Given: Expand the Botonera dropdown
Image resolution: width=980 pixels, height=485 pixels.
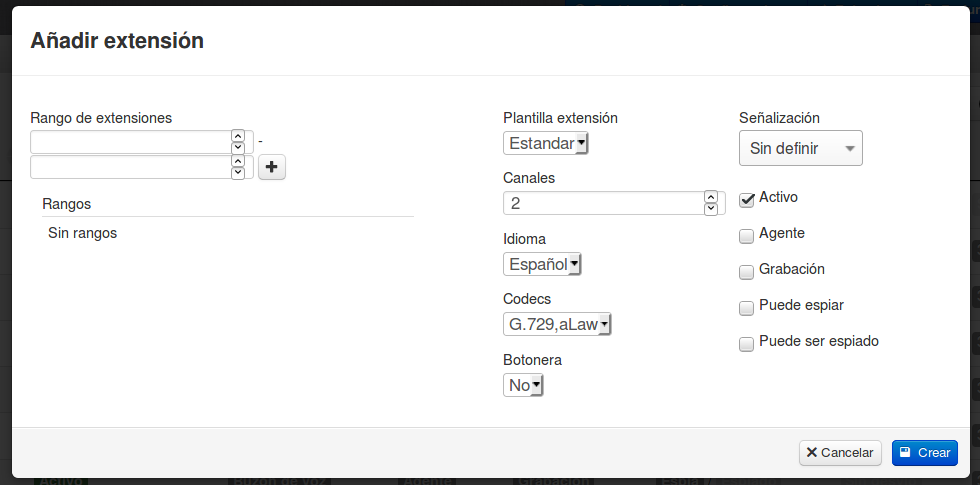Looking at the screenshot, I should (523, 385).
